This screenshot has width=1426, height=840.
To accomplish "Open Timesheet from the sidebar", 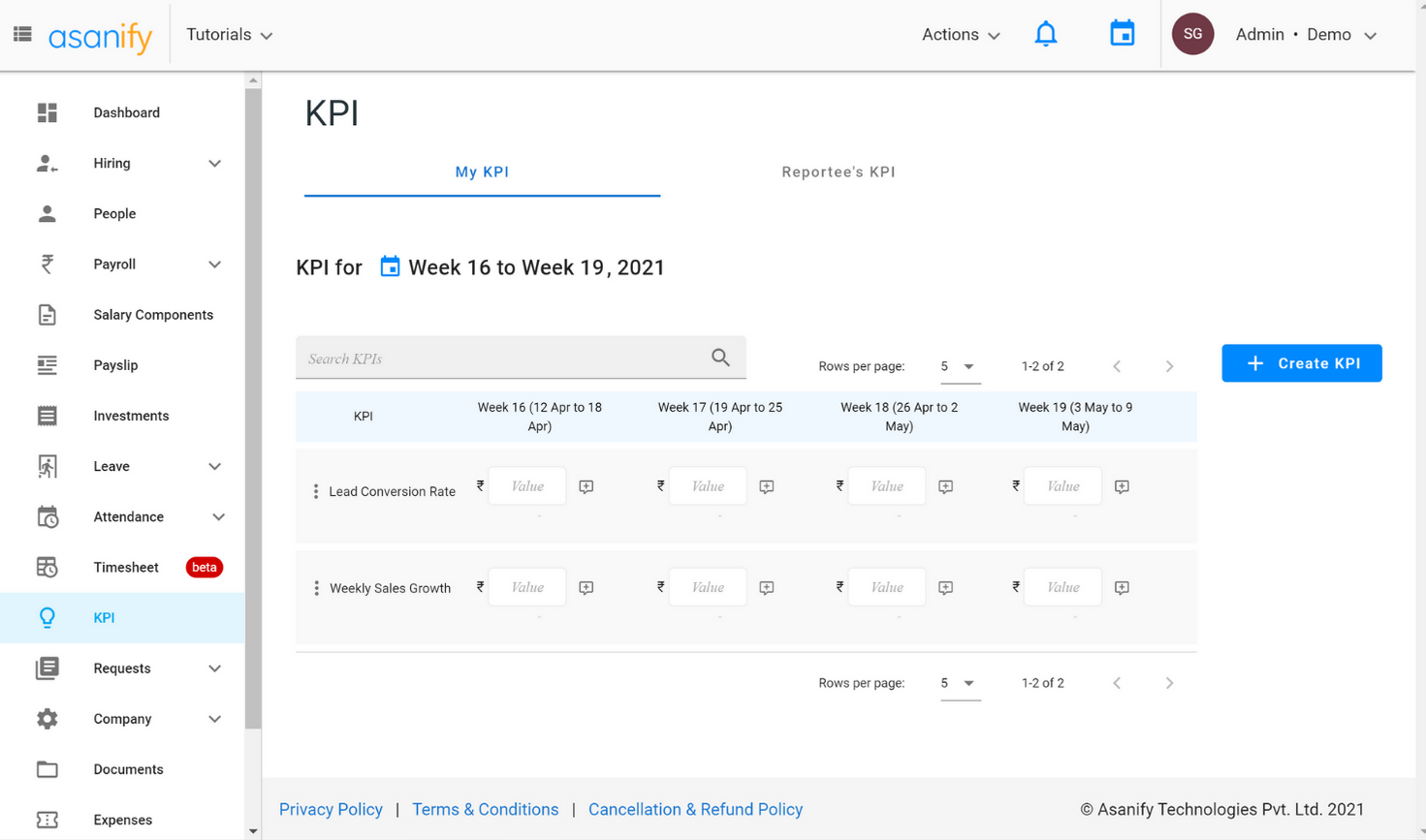I will (x=125, y=568).
